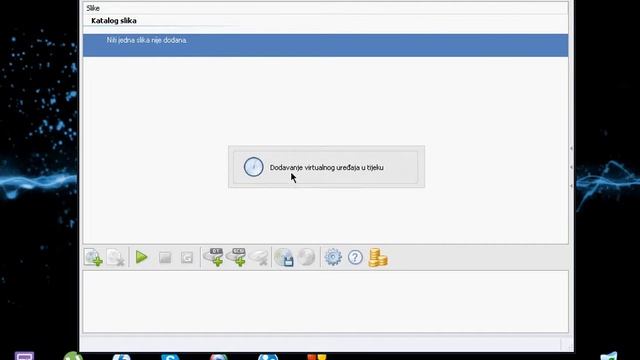Click the Remove image icon with grey X

[x=116, y=258]
